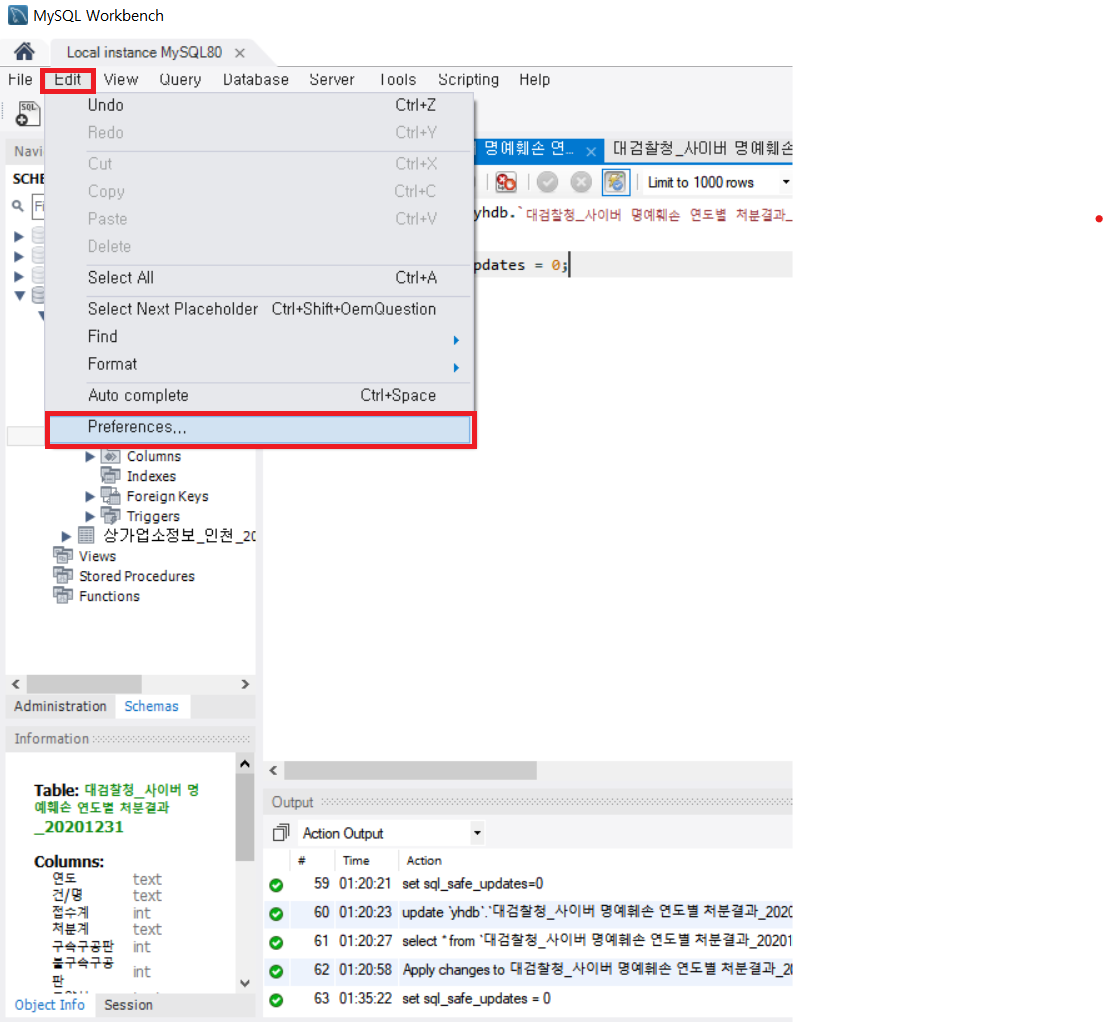Choose Undo from Edit menu
The height and width of the screenshot is (1022, 1103).
point(261,105)
